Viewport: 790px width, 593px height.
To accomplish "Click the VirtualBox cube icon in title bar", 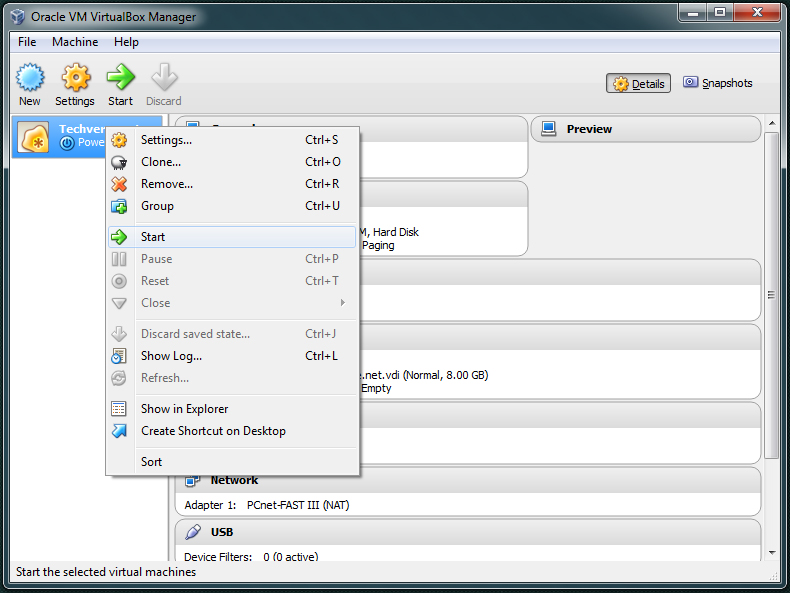I will [18, 17].
